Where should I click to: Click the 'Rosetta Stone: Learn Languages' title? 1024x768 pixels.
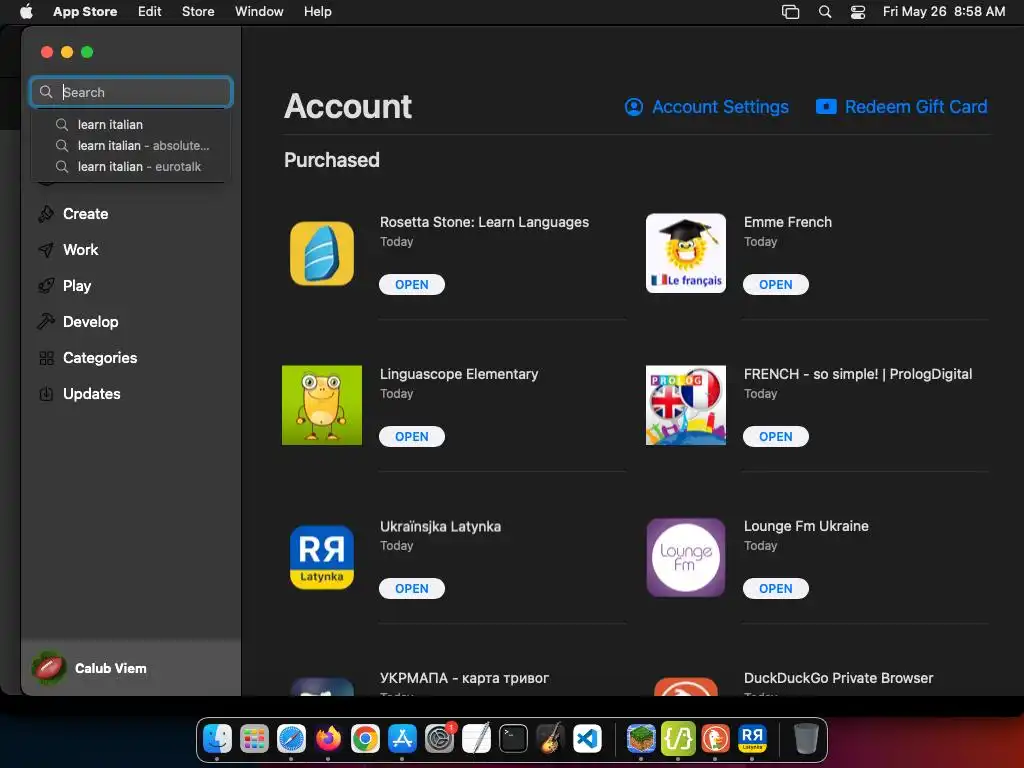coord(485,222)
